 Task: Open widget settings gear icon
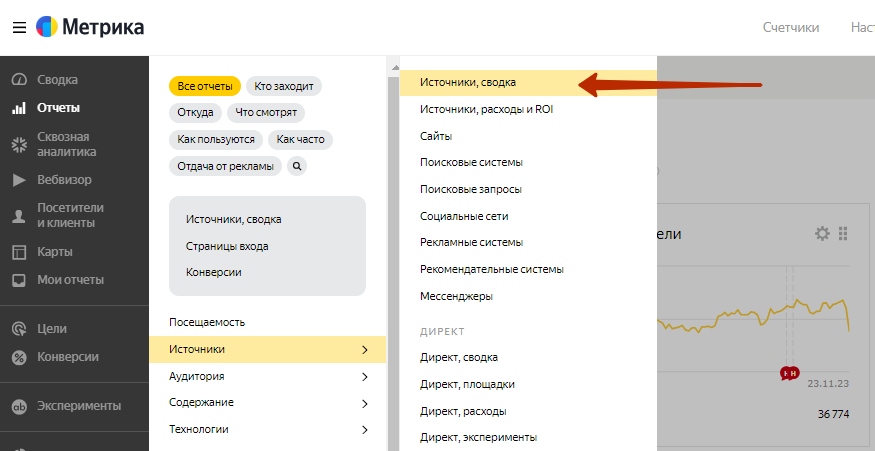point(822,233)
